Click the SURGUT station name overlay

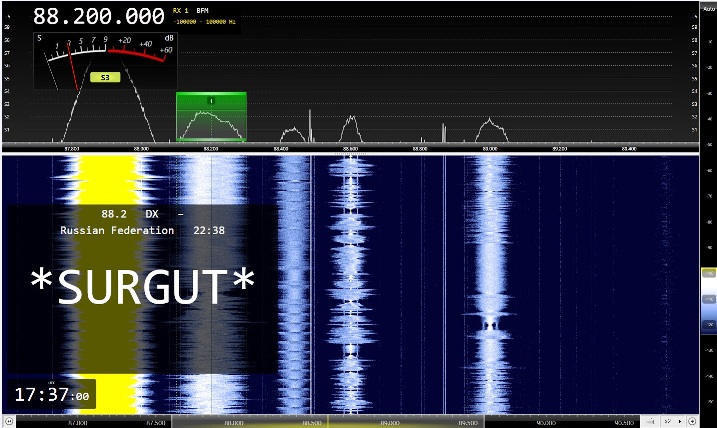pos(142,287)
